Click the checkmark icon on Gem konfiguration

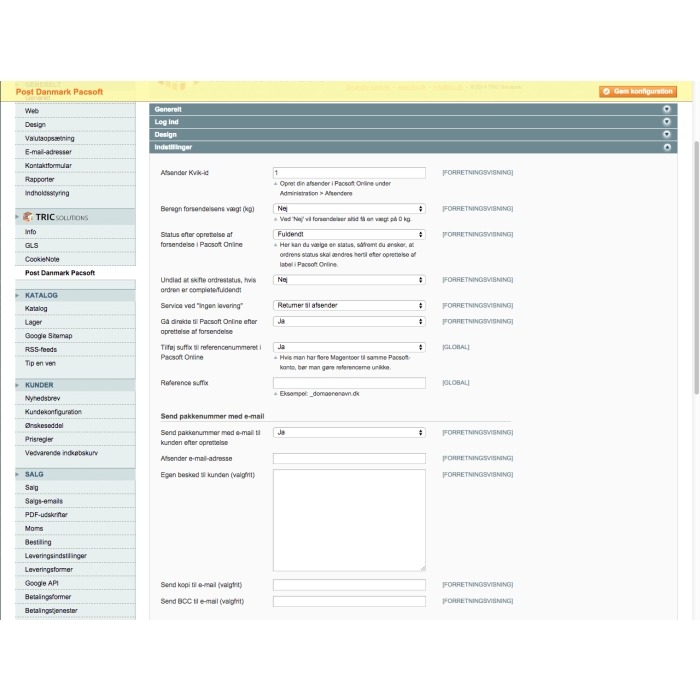[x=606, y=92]
